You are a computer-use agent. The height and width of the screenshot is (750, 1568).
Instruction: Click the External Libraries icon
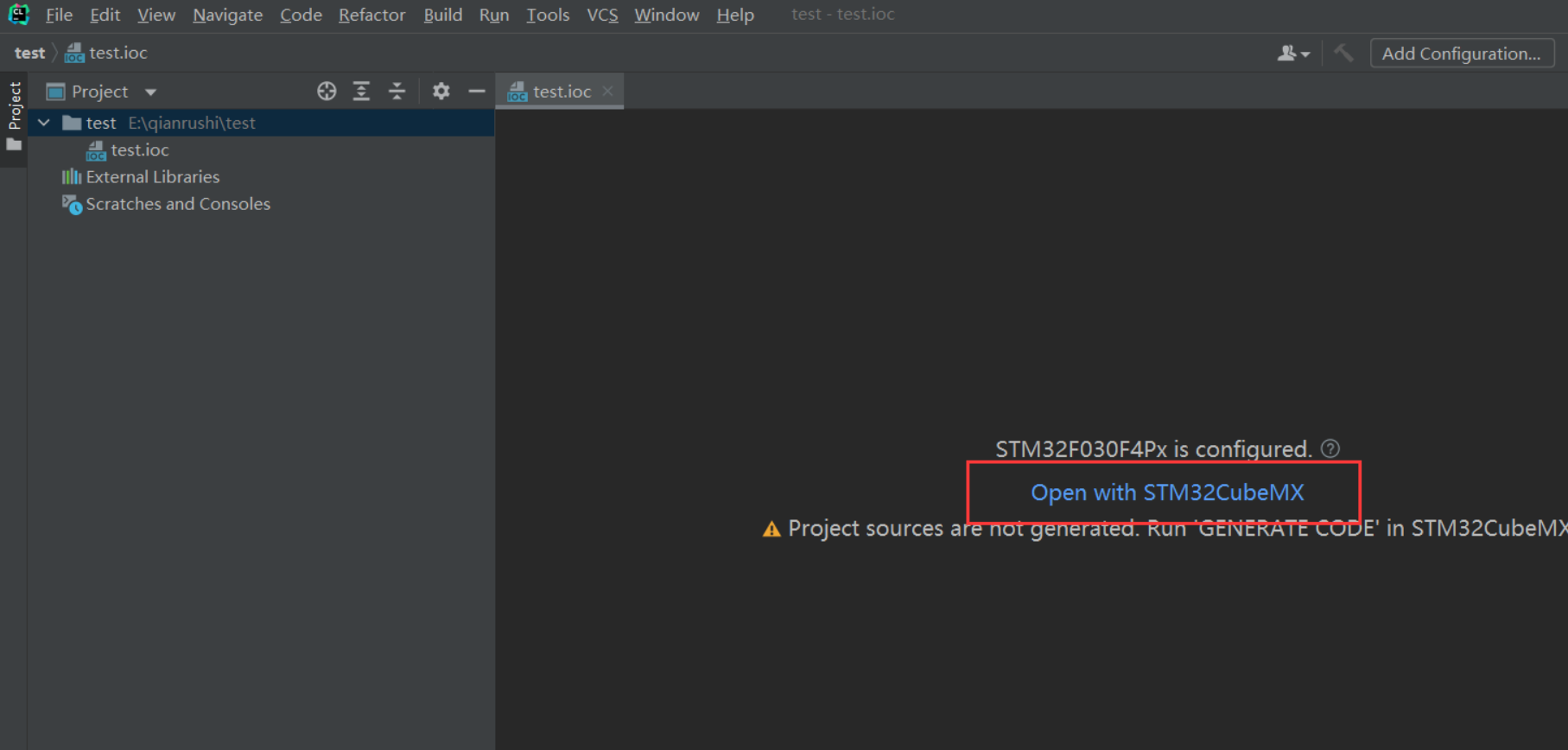(71, 176)
